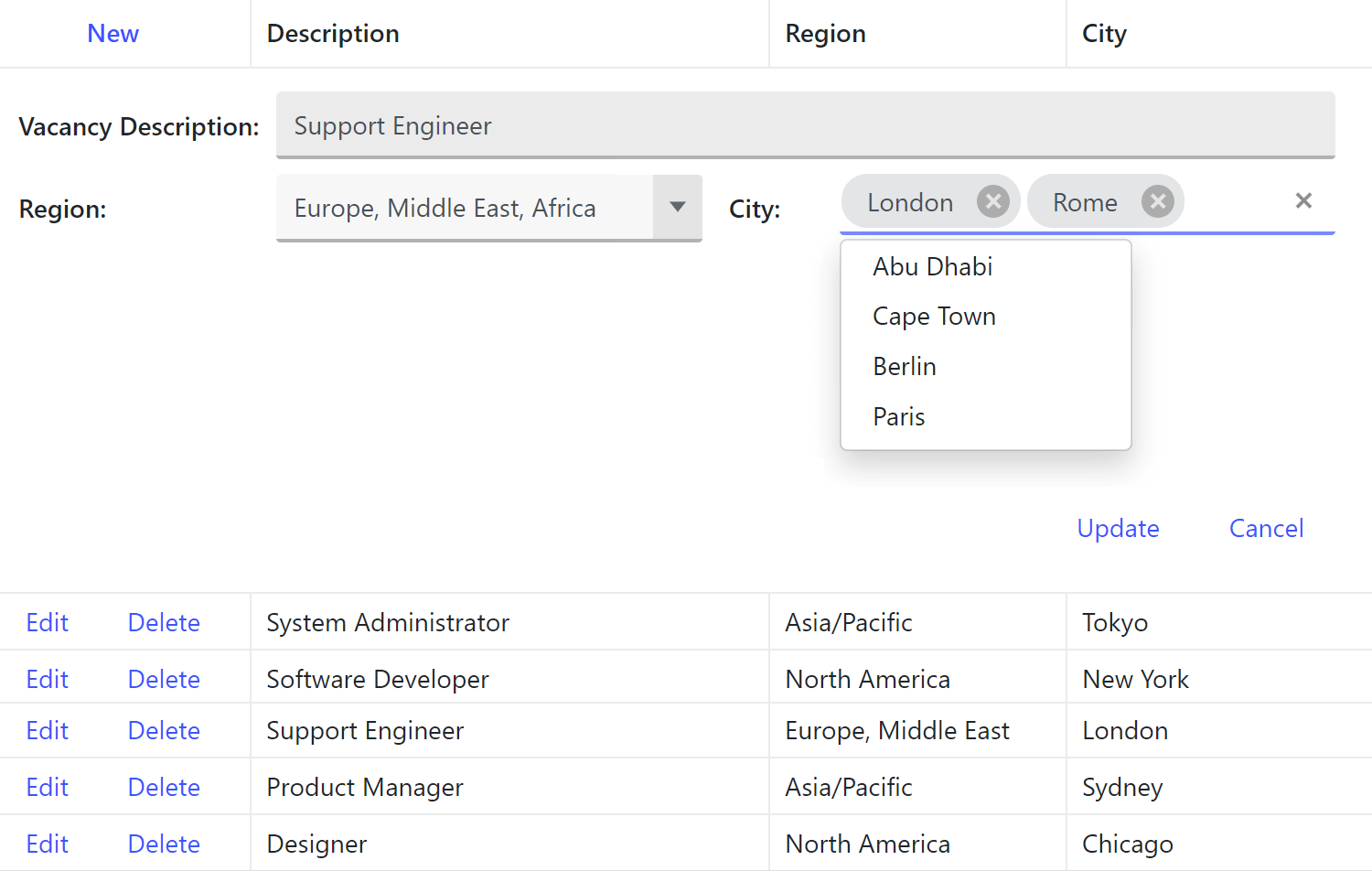
Task: Pick Berlin from the city options
Action: pyautogui.click(x=905, y=367)
